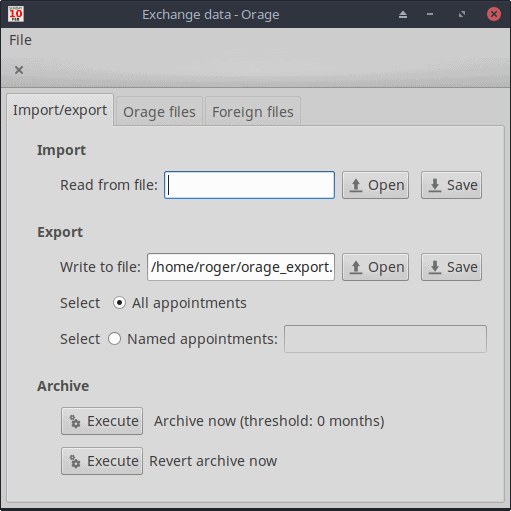Minimize the Exchange data window

pos(430,14)
